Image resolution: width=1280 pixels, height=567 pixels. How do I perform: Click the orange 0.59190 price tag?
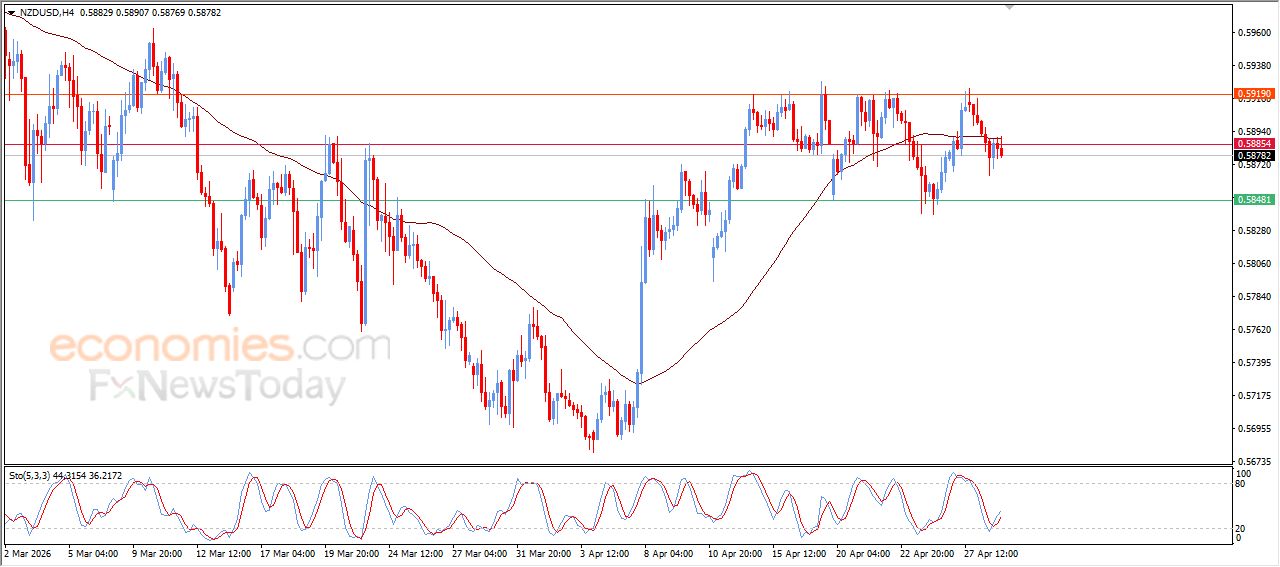click(1254, 94)
